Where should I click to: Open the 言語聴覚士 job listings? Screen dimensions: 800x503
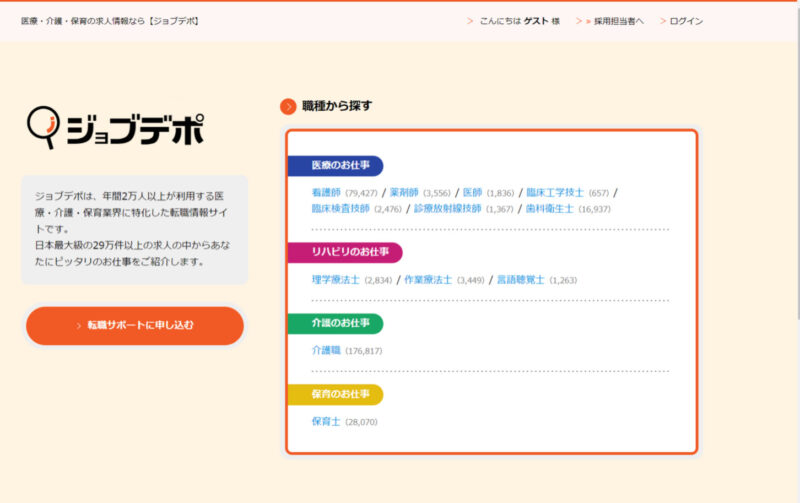pos(520,280)
